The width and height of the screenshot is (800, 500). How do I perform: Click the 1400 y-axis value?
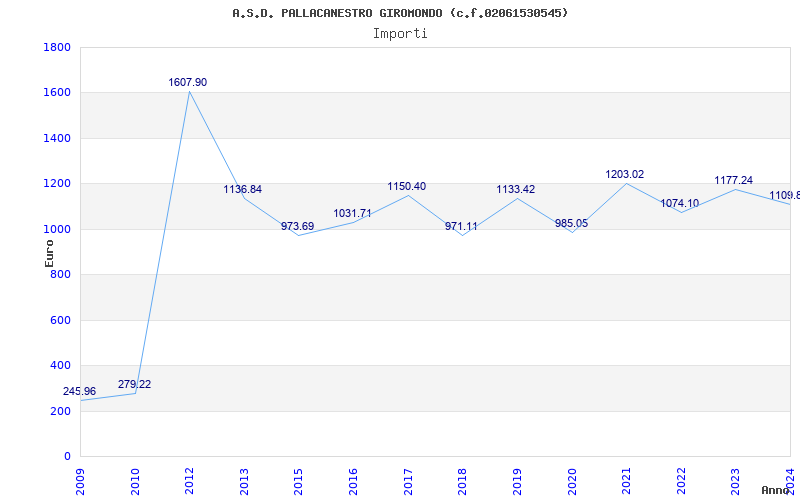pyautogui.click(x=57, y=138)
